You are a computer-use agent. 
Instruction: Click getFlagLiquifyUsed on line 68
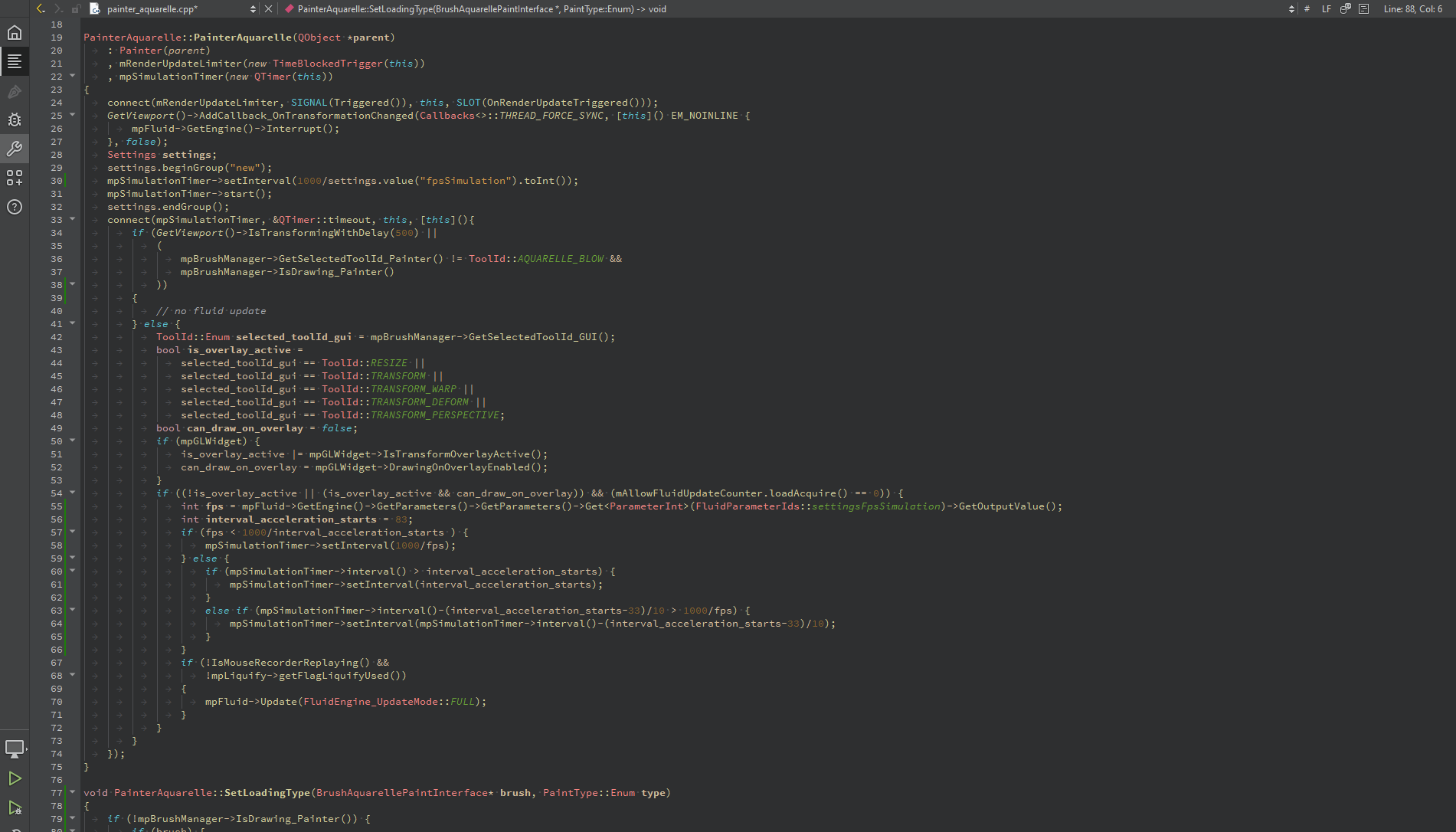(334, 676)
